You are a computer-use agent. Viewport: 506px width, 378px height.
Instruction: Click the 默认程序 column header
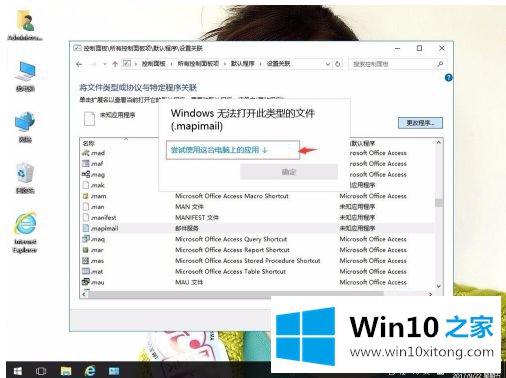tap(363, 143)
